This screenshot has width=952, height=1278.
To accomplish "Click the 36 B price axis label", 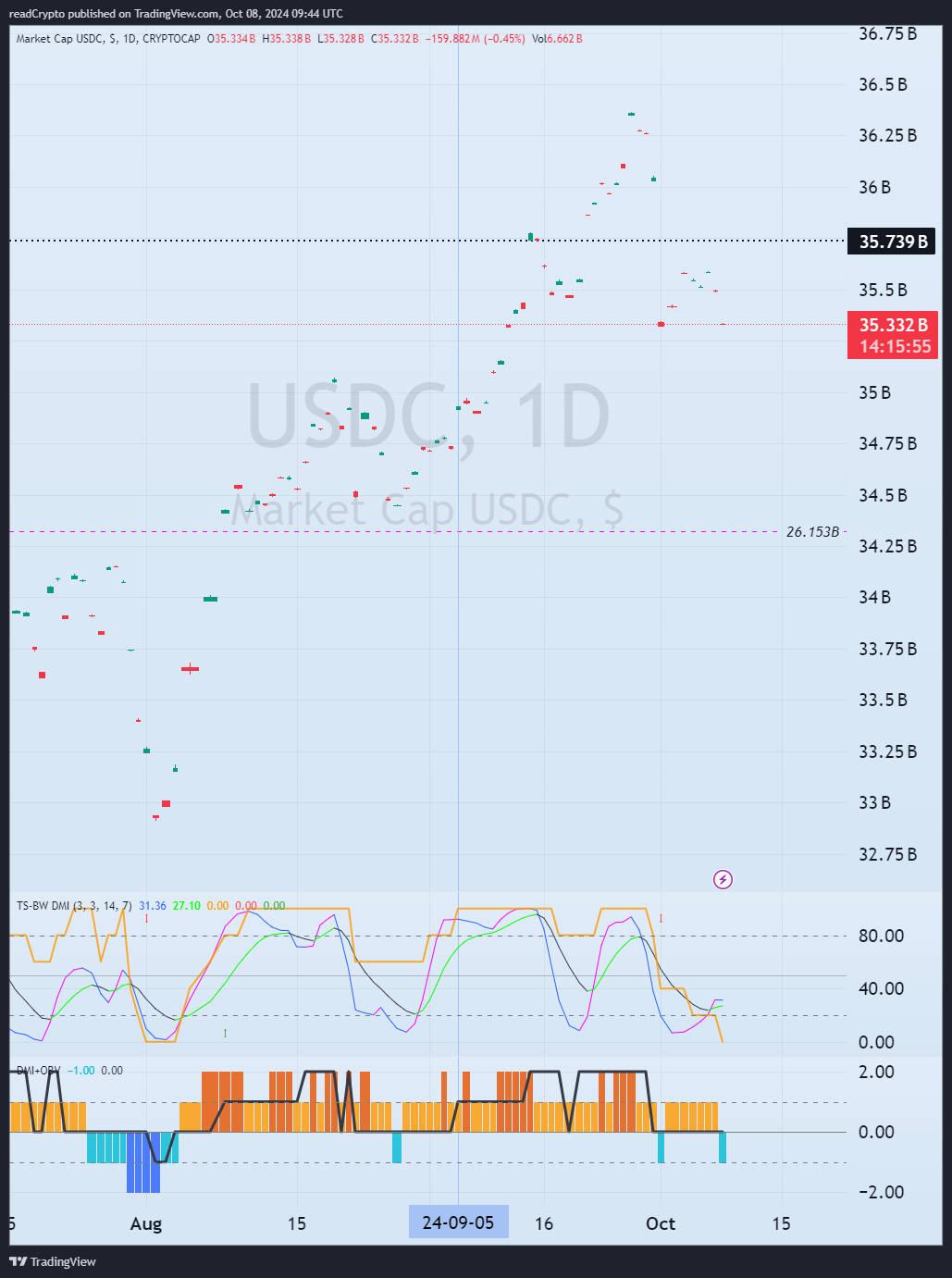I will tap(874, 187).
